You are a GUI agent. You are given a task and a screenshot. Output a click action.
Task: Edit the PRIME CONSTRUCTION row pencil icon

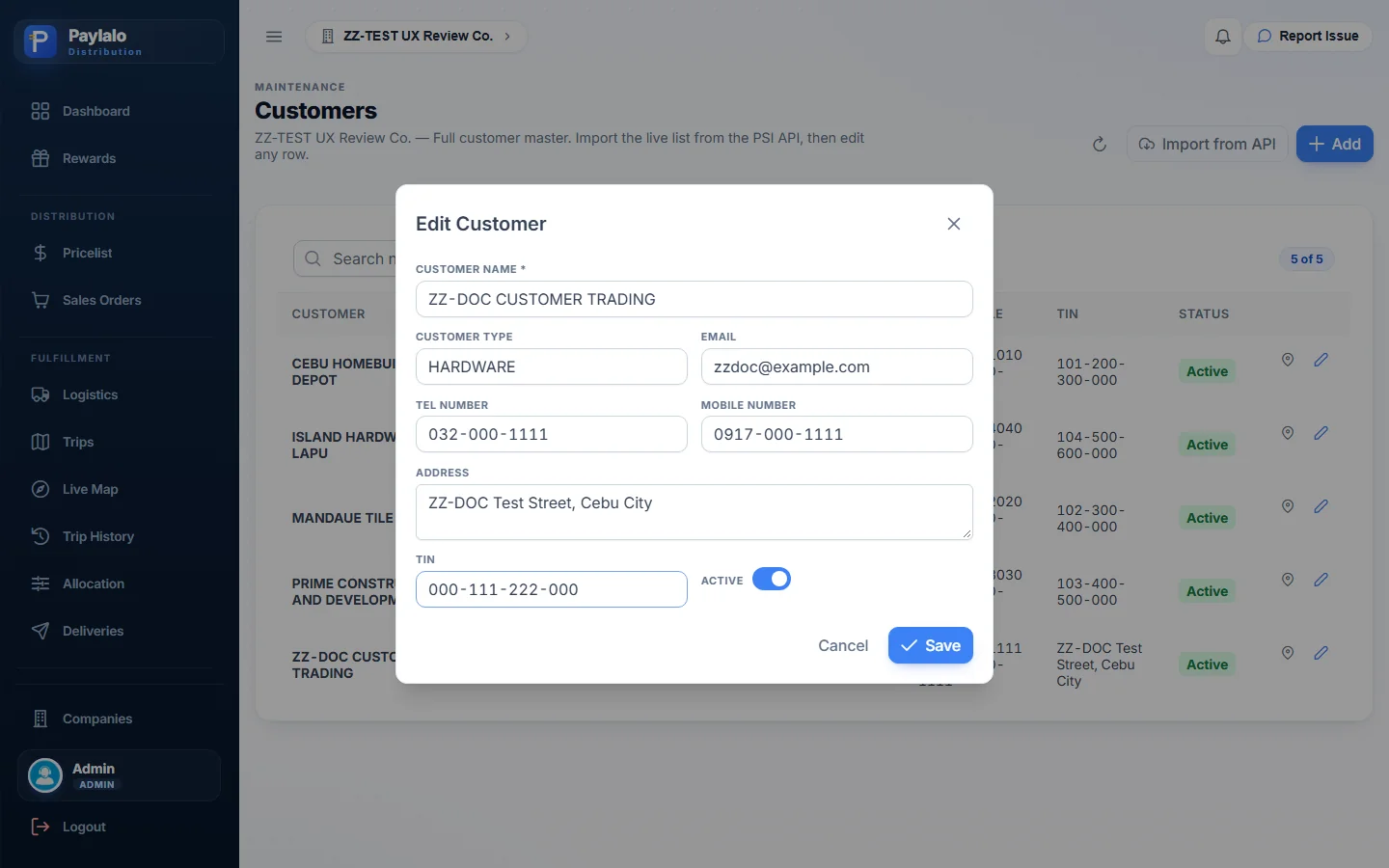pos(1321,580)
